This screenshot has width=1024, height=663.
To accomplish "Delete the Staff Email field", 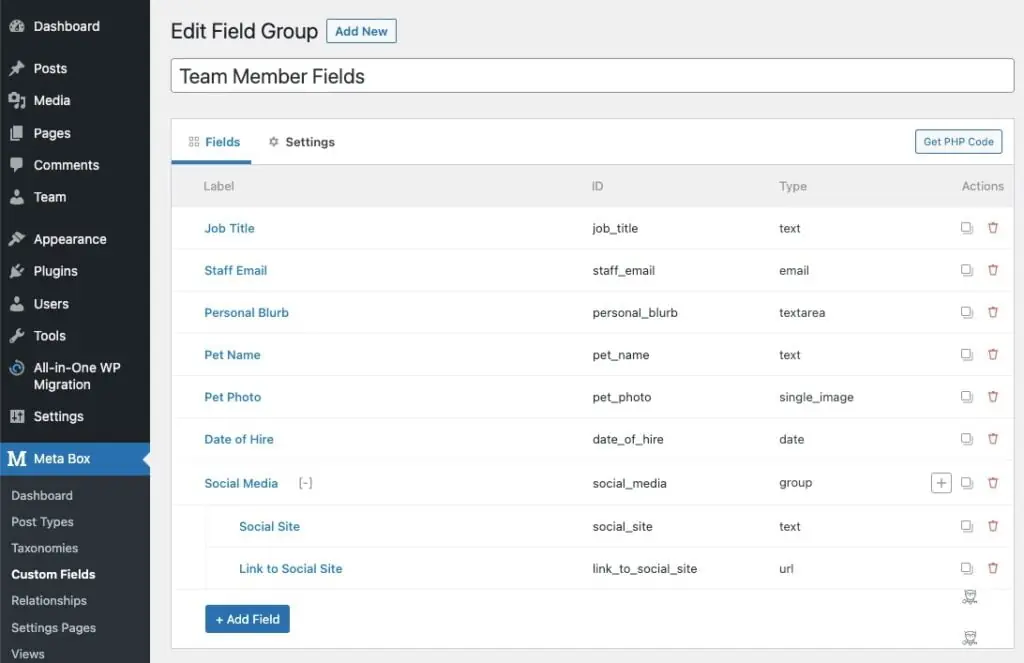I will [x=993, y=270].
